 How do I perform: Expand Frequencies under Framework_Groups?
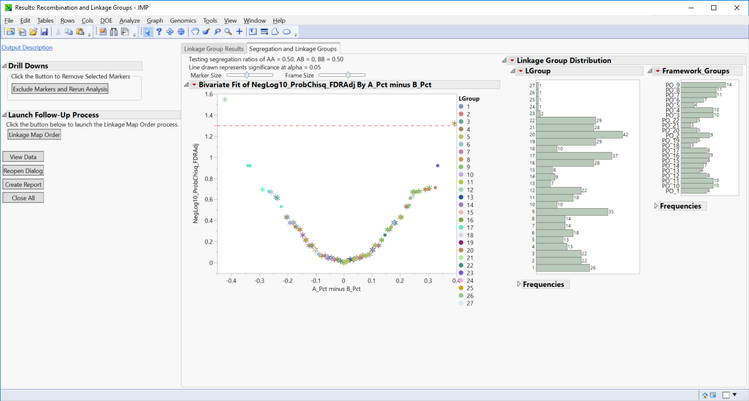[x=656, y=206]
